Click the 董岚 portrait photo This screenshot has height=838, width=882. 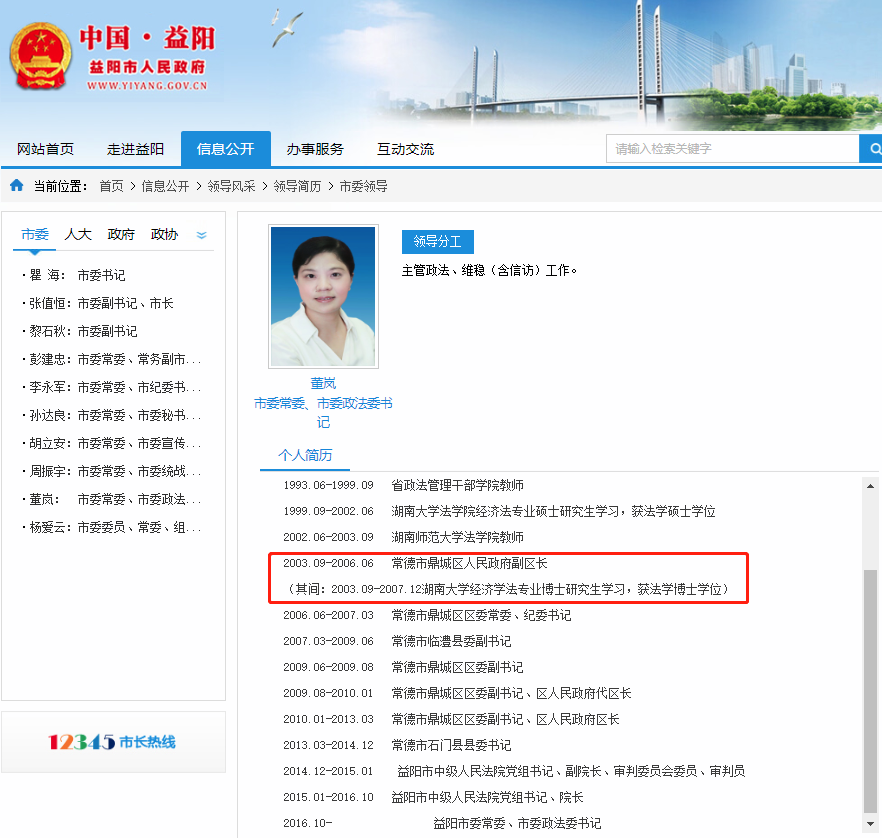(x=323, y=296)
